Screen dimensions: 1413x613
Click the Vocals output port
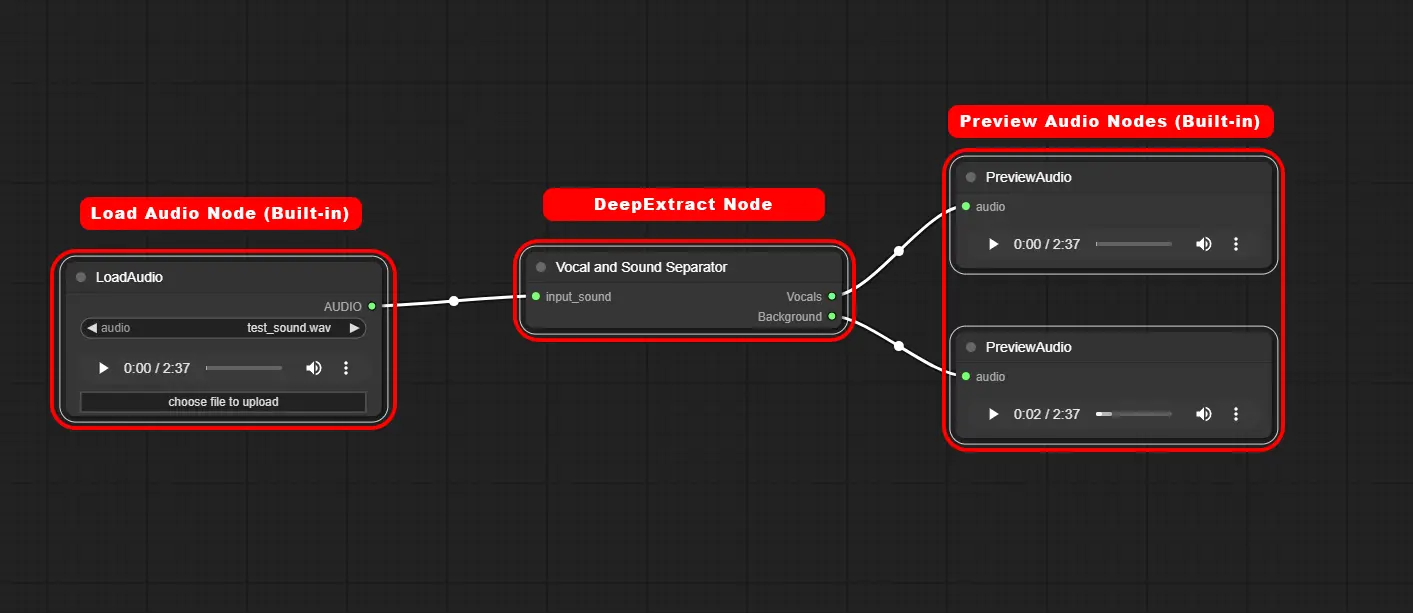(832, 296)
